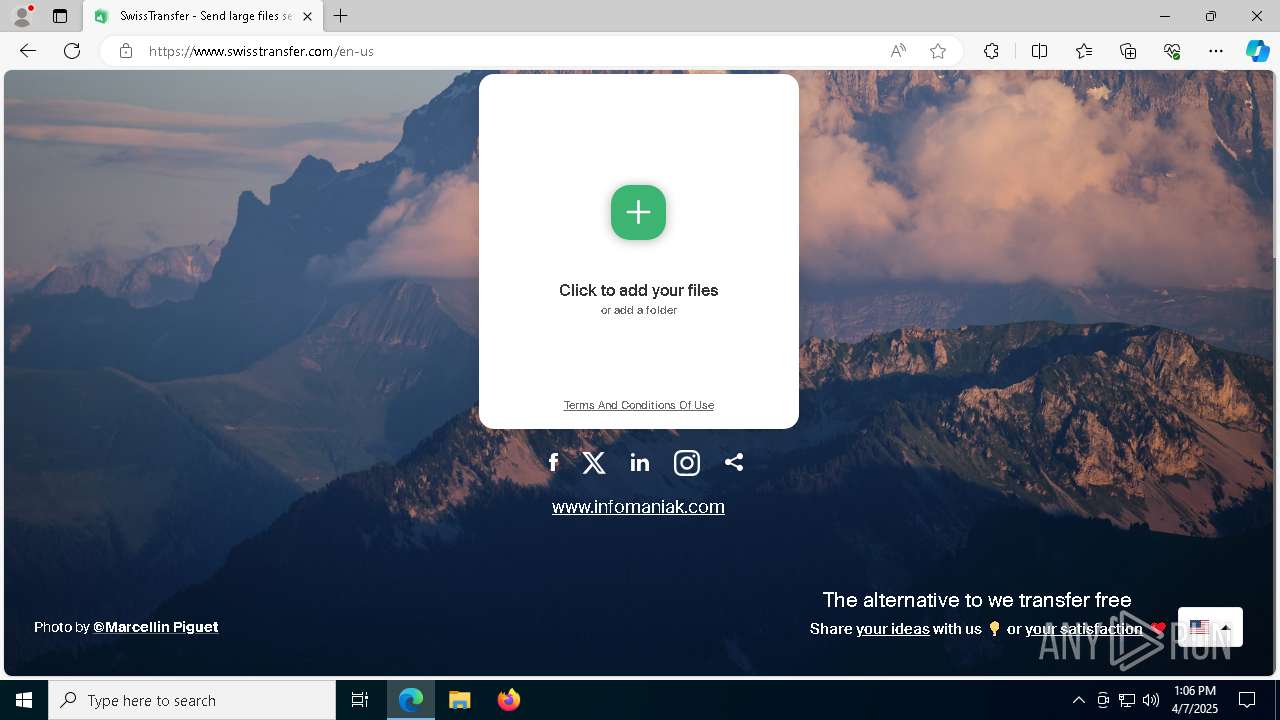Expand the language flag dropdown
1280x720 pixels.
[1210, 627]
